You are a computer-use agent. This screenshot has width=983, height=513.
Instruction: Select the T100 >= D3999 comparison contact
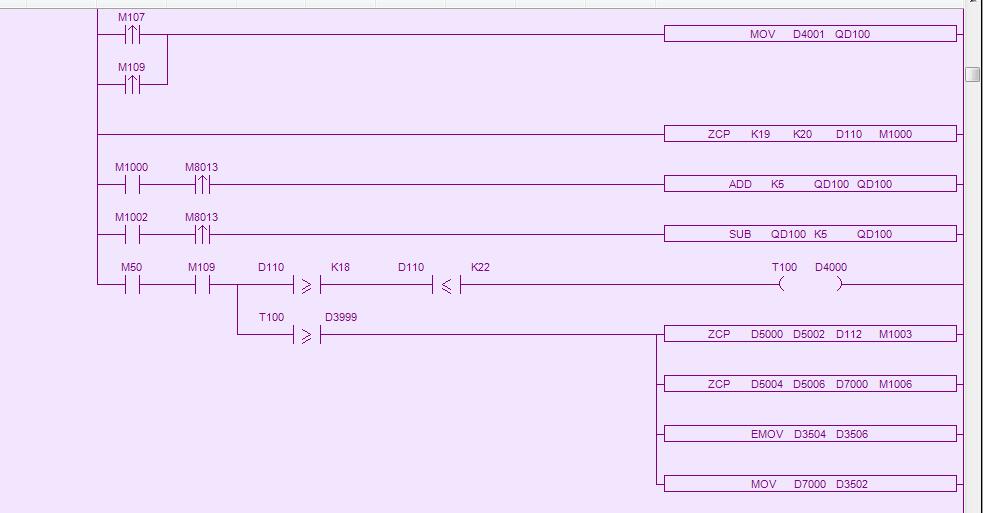point(306,335)
